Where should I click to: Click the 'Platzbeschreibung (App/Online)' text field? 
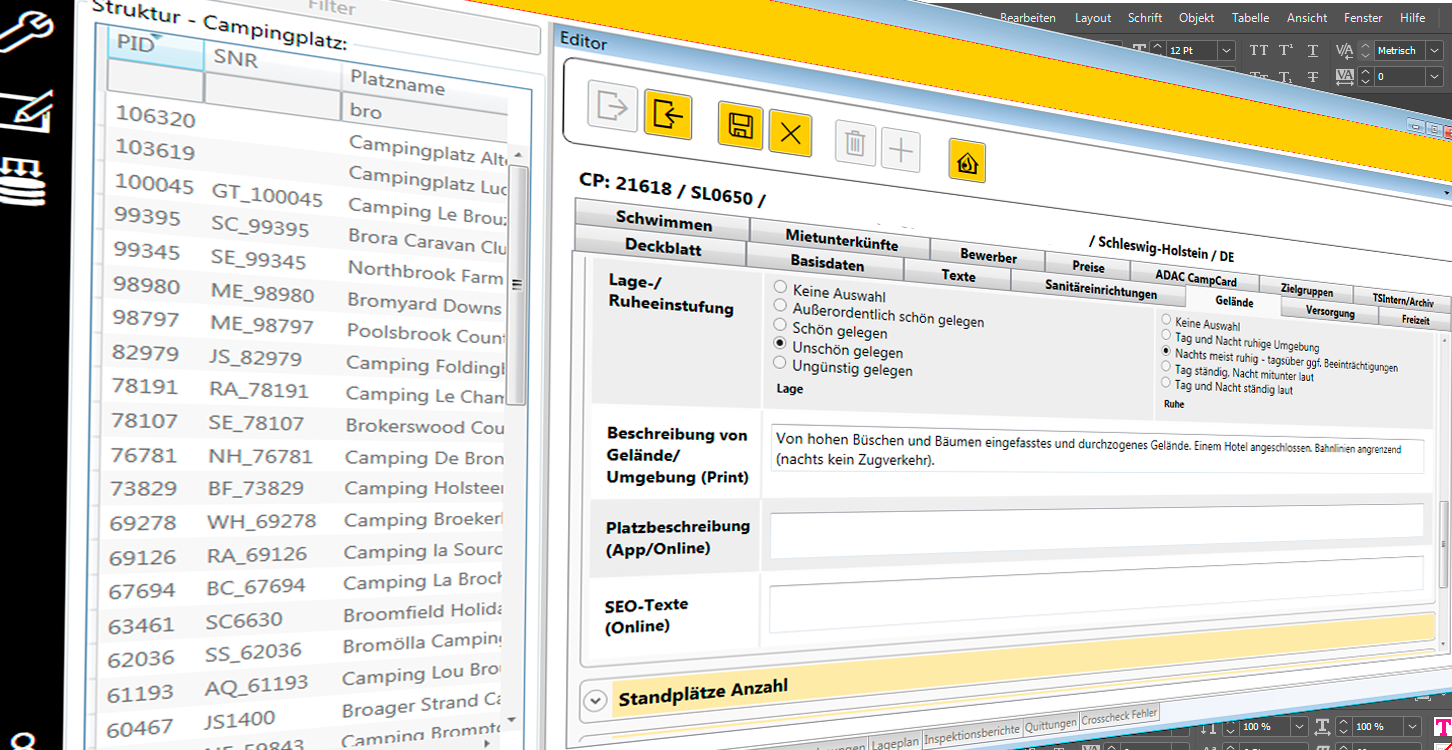coord(1096,524)
